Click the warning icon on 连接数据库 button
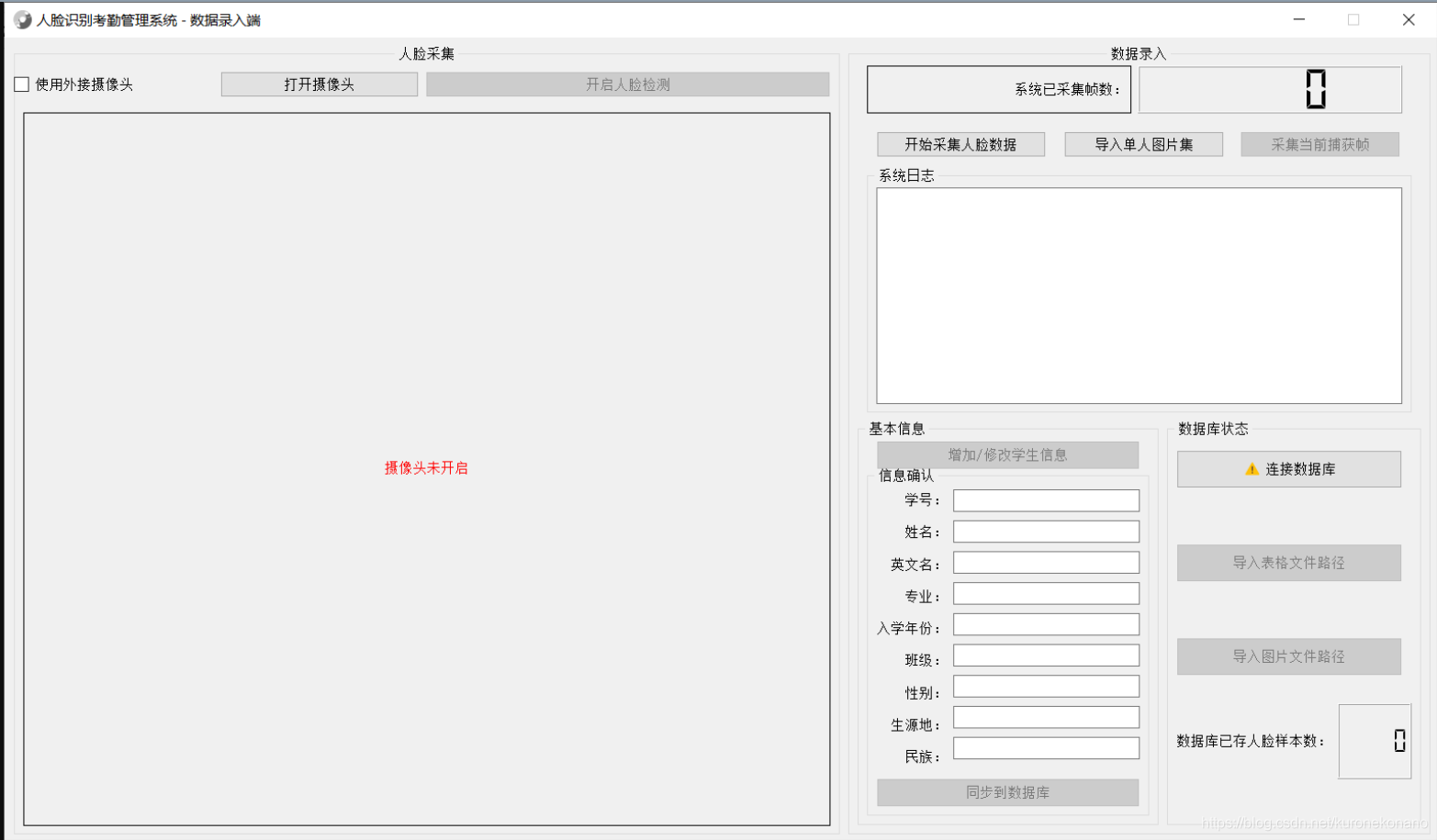Image resolution: width=1437 pixels, height=840 pixels. click(1252, 469)
